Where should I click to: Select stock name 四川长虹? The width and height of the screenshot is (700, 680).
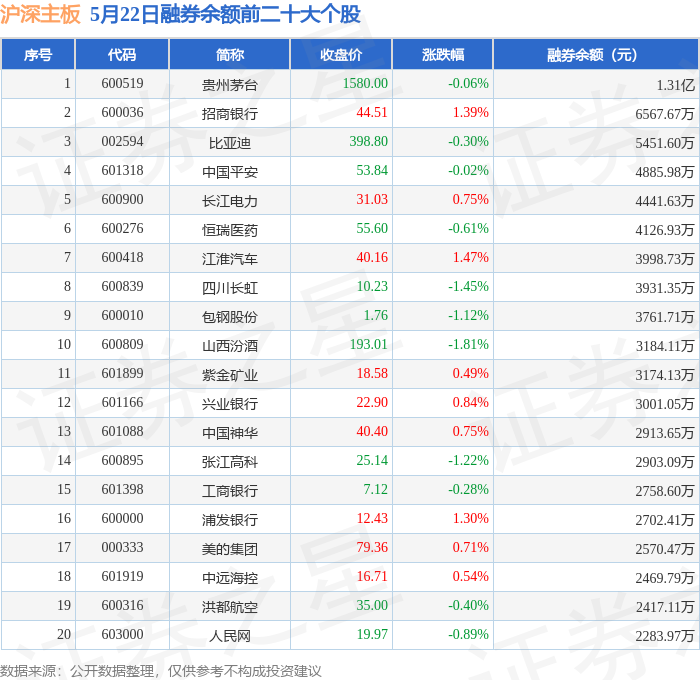pyautogui.click(x=229, y=288)
